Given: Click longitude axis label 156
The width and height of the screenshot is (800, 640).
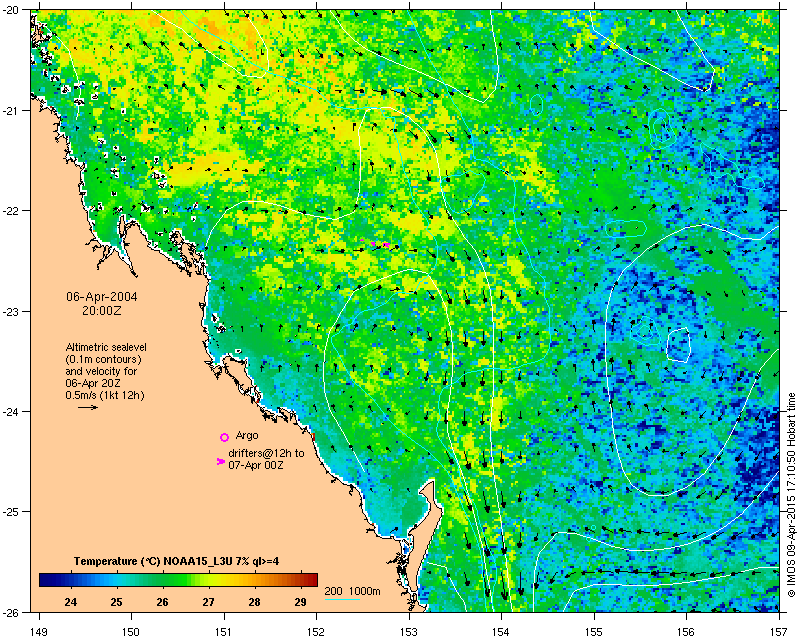Looking at the screenshot, I should tap(687, 631).
